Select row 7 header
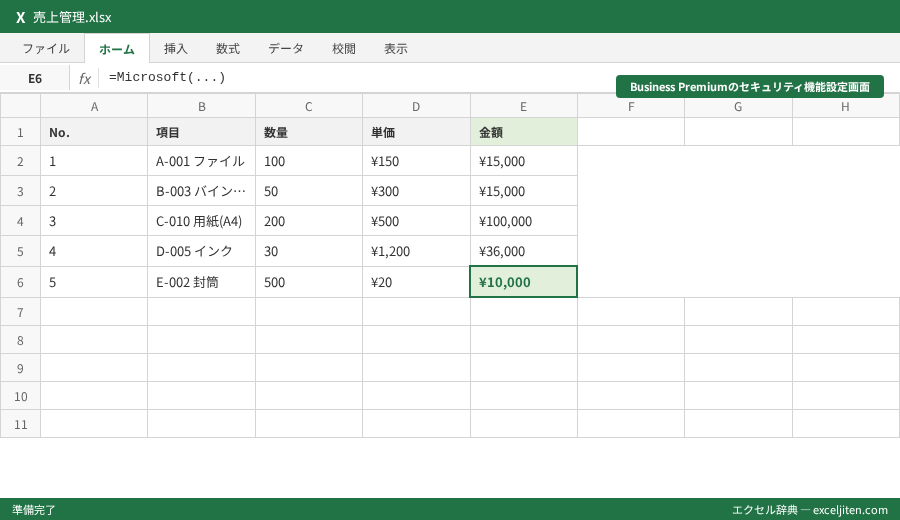The height and width of the screenshot is (520, 900). [20, 312]
